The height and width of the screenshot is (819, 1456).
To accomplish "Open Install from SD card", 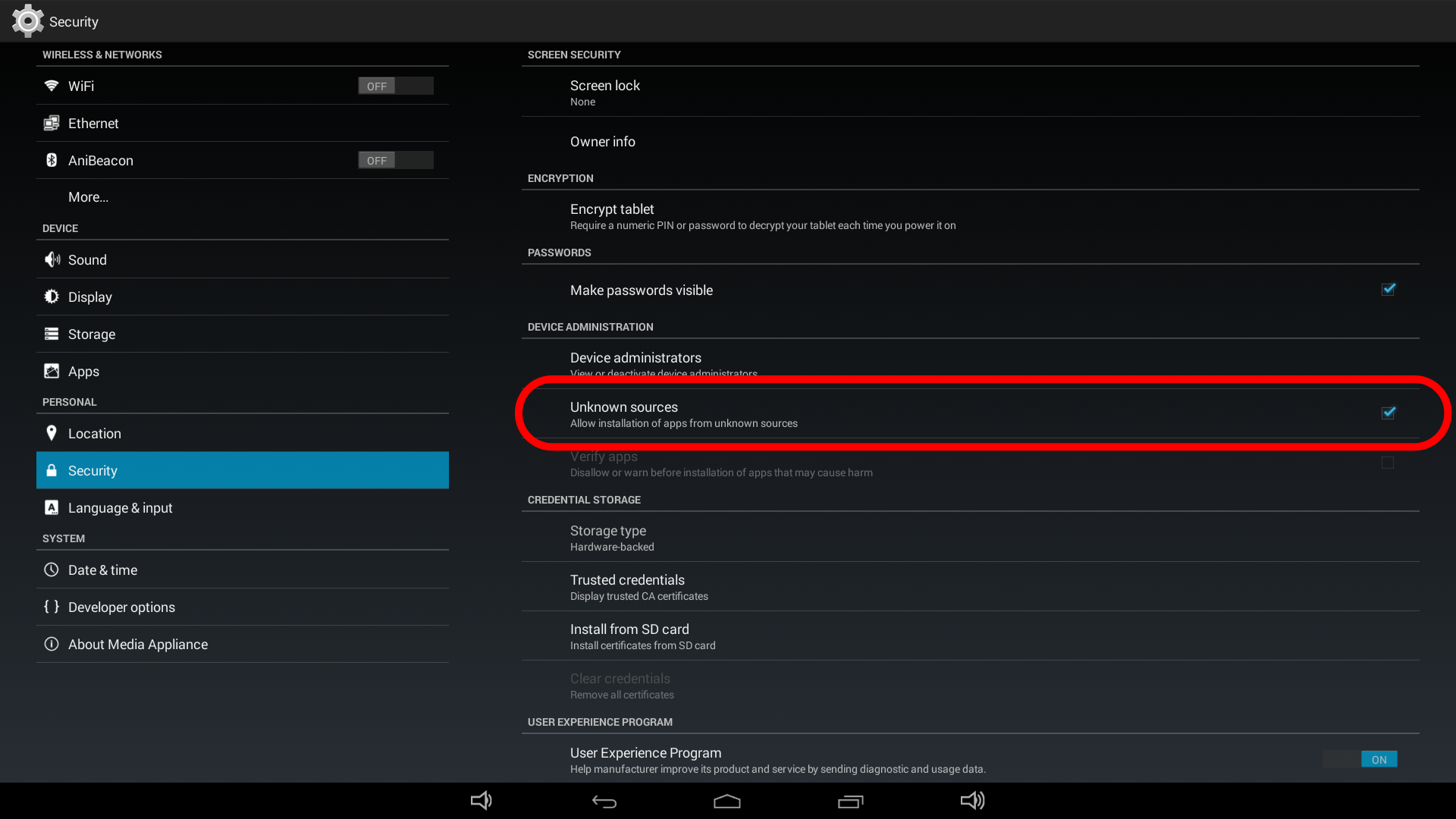I will click(971, 636).
